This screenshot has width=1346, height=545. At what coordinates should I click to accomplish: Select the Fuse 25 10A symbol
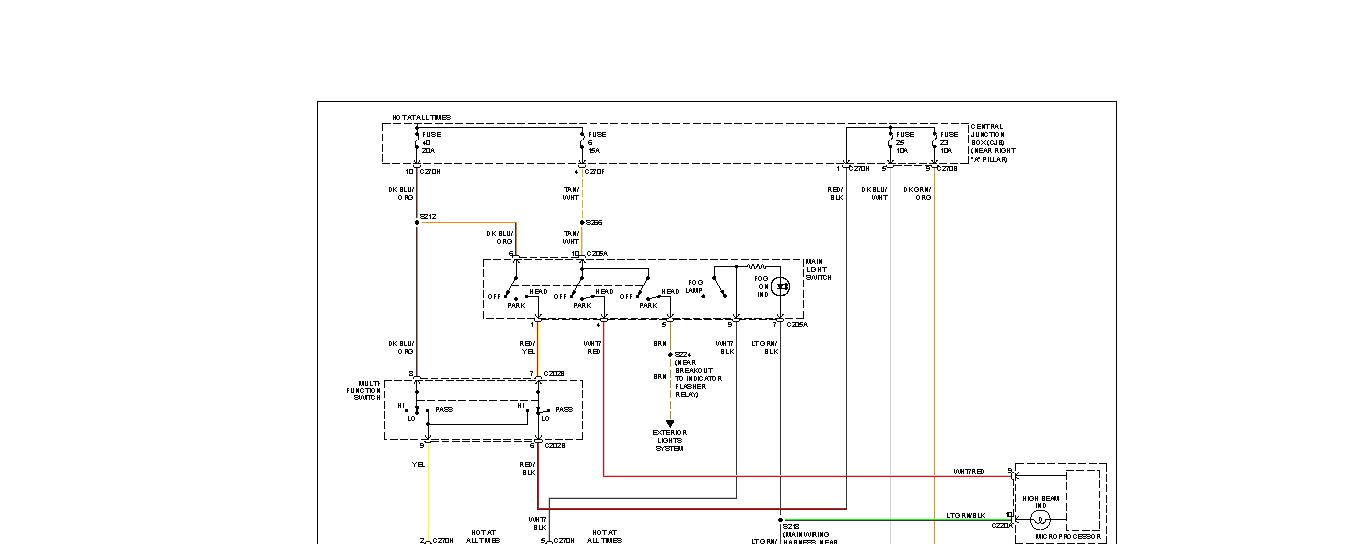pos(890,143)
